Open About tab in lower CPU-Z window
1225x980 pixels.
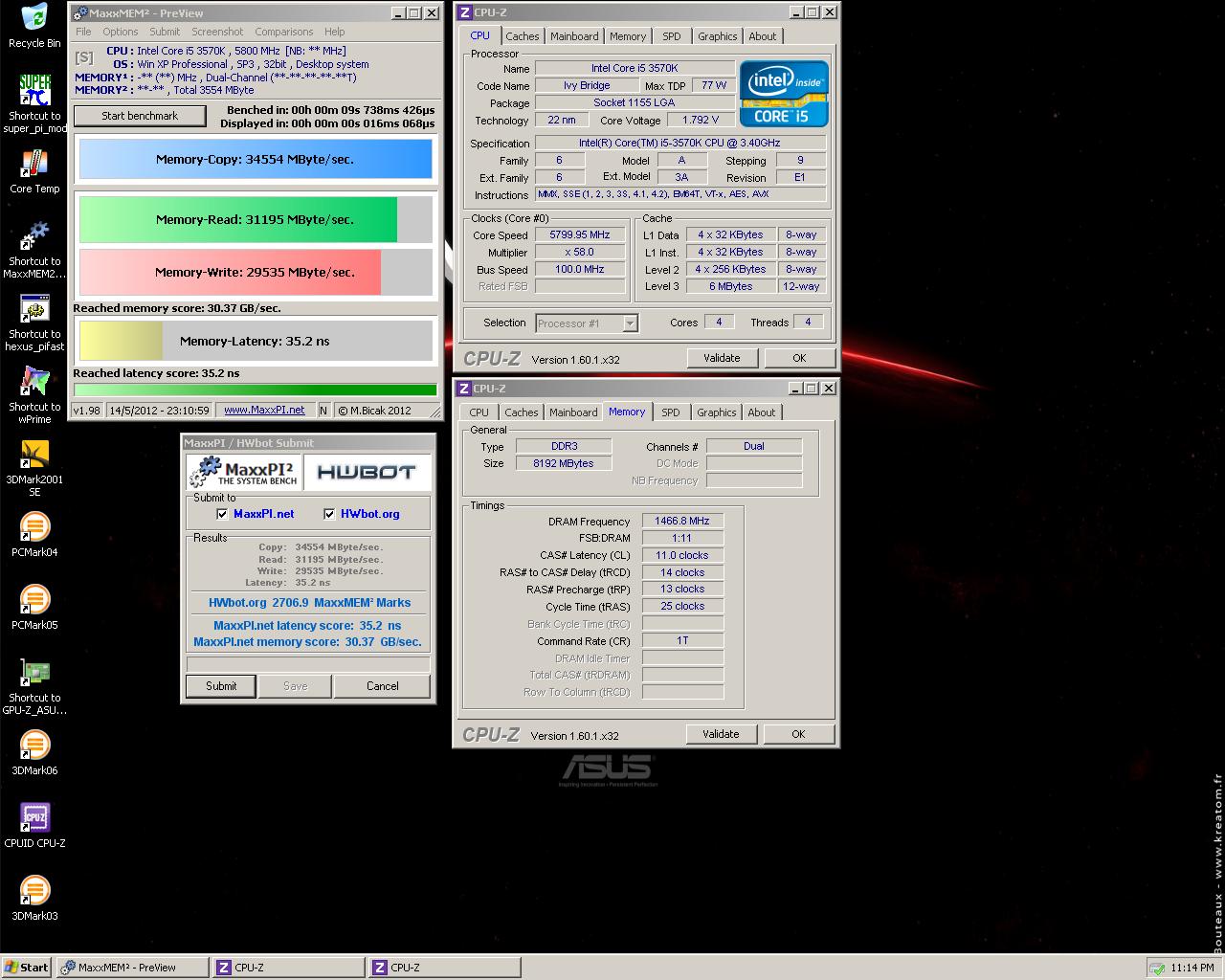coord(762,412)
